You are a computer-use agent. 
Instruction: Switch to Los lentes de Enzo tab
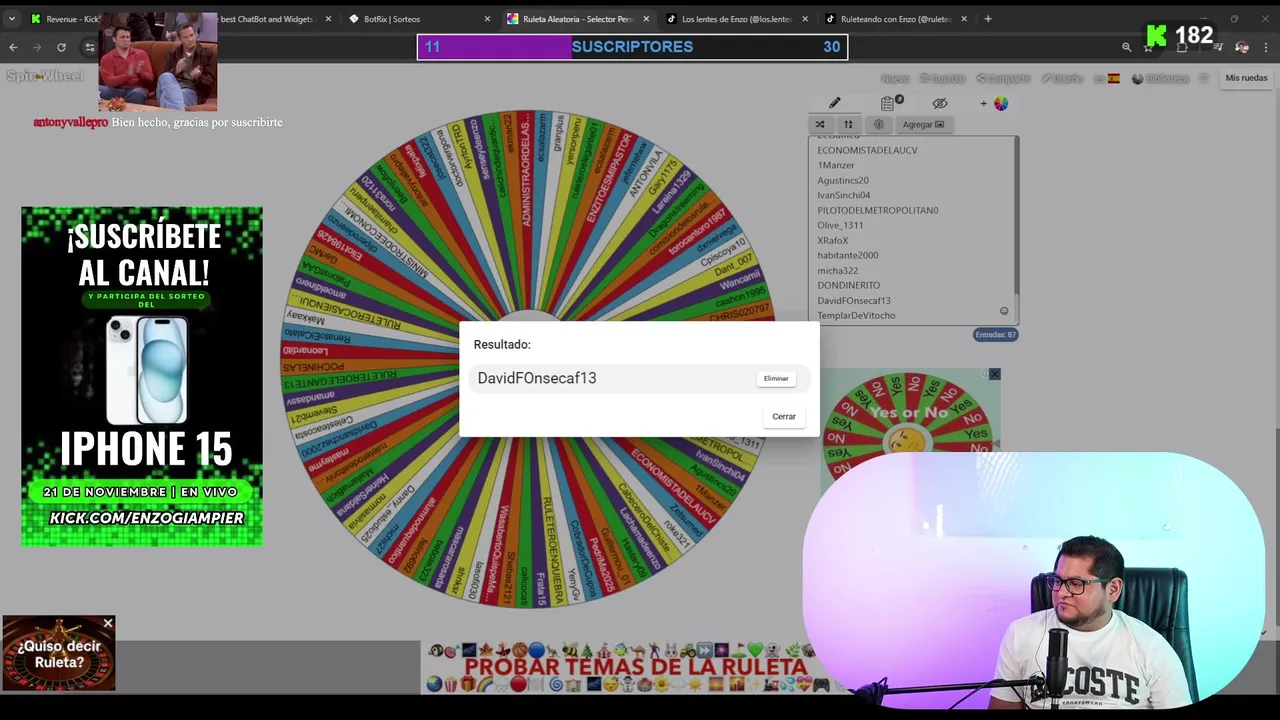coord(736,19)
